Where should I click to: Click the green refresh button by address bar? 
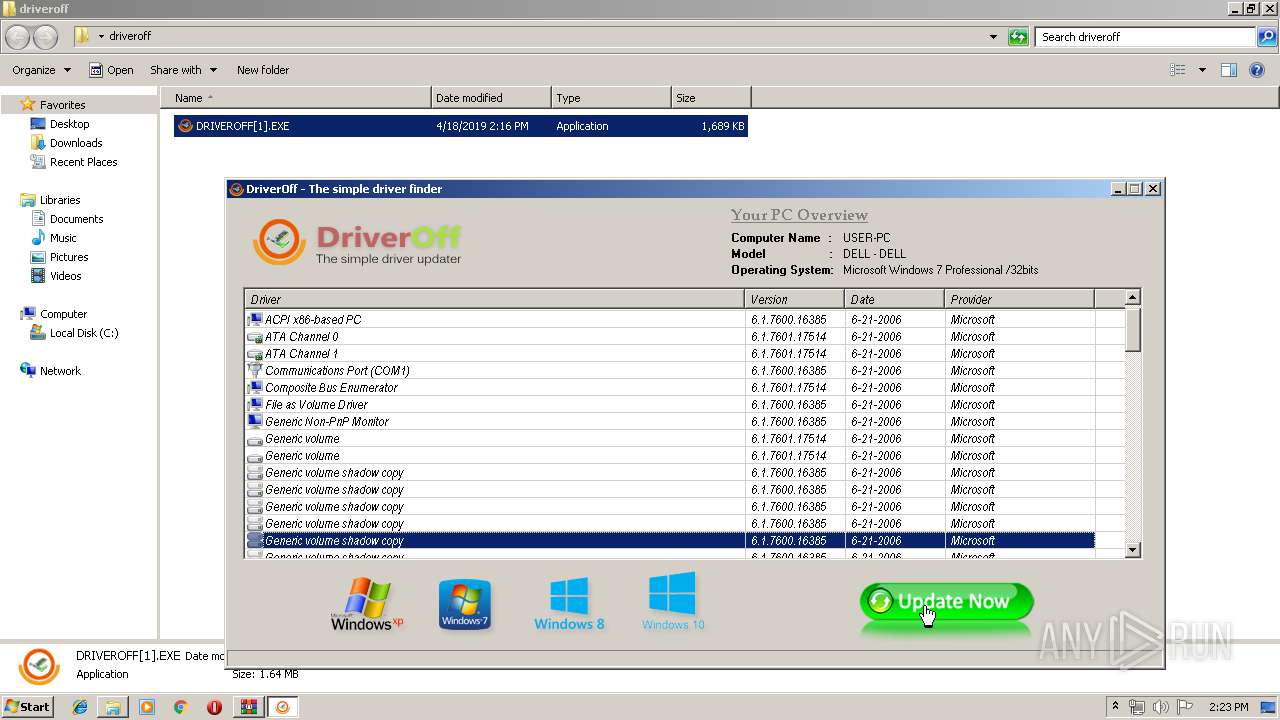click(x=1018, y=37)
